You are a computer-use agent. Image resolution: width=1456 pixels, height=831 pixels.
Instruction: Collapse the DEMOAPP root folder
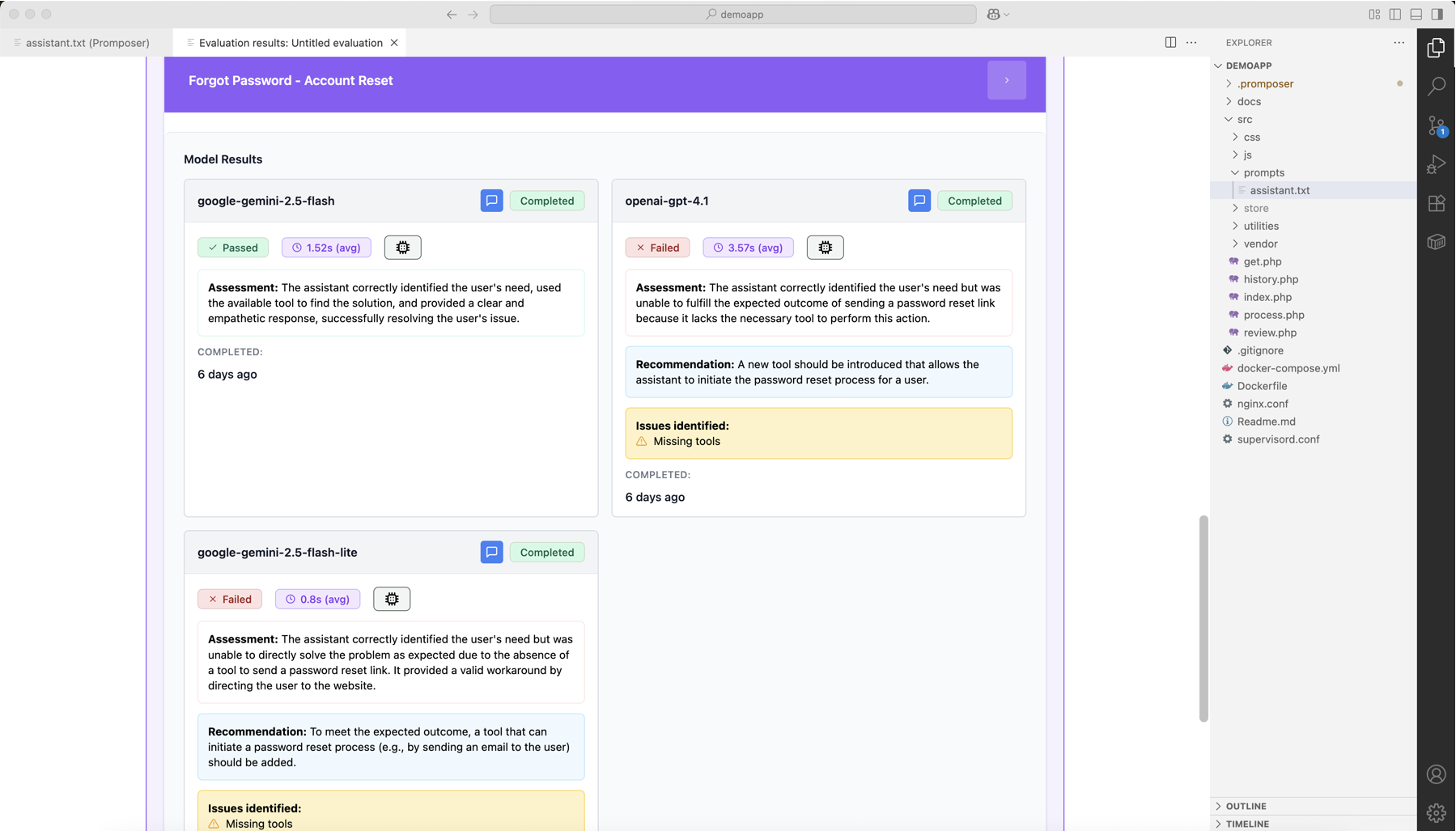point(1218,66)
